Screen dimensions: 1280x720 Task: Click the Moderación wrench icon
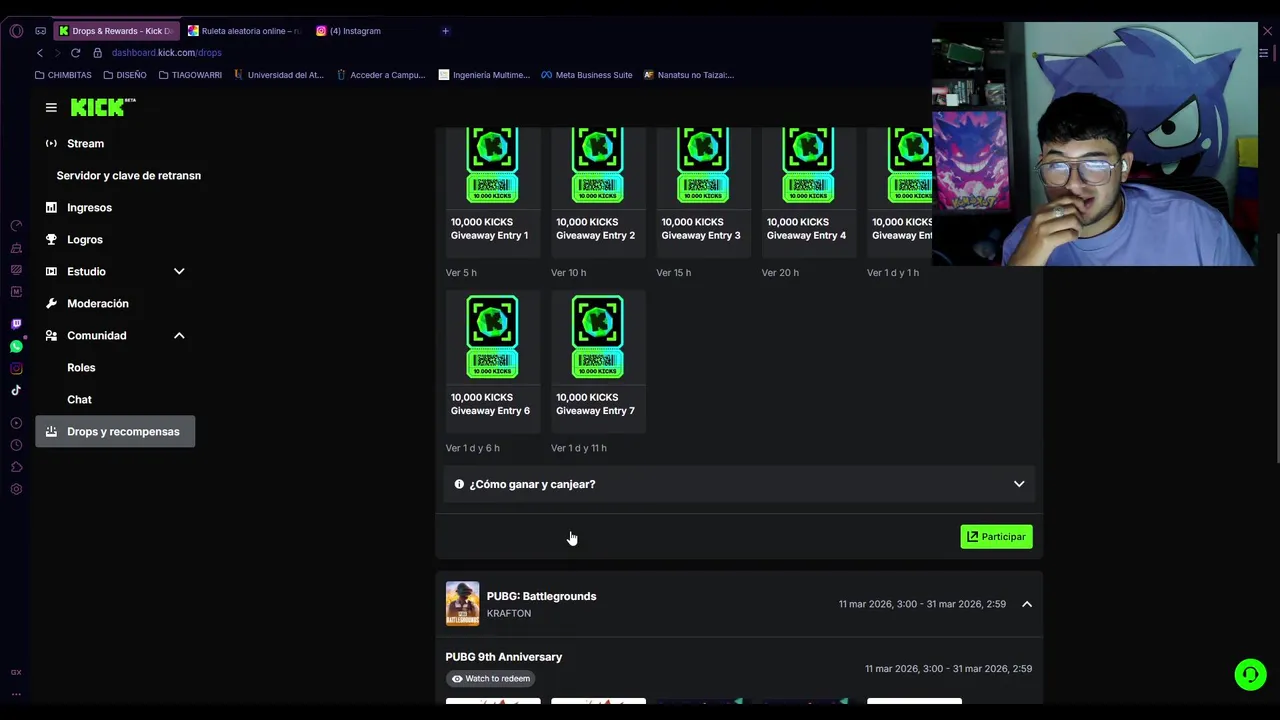[x=51, y=303]
